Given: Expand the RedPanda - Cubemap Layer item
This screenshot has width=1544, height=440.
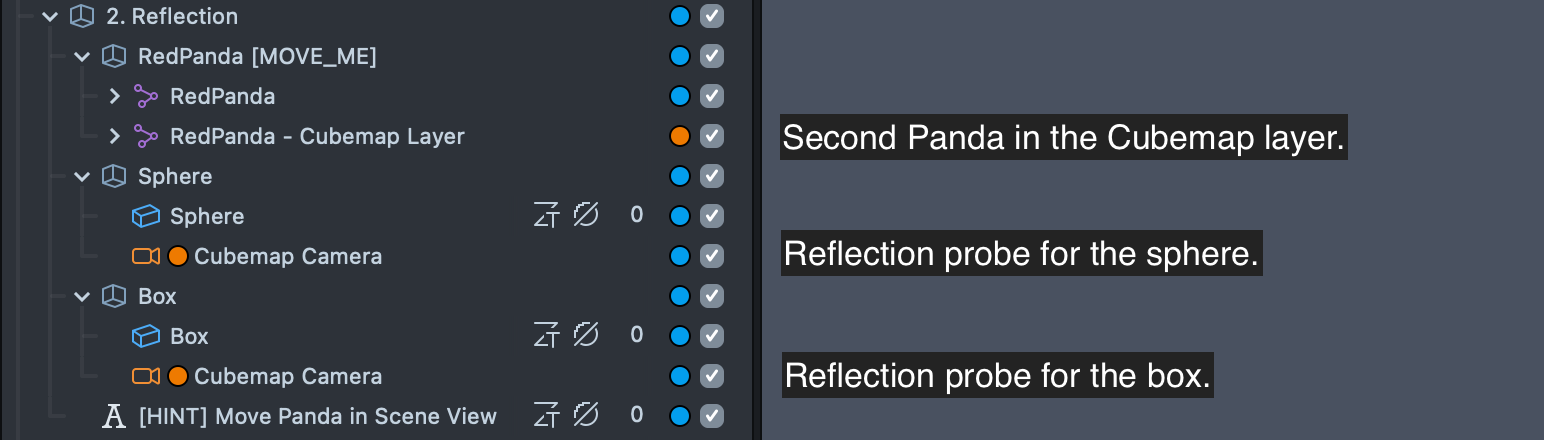Looking at the screenshot, I should coord(114,136).
